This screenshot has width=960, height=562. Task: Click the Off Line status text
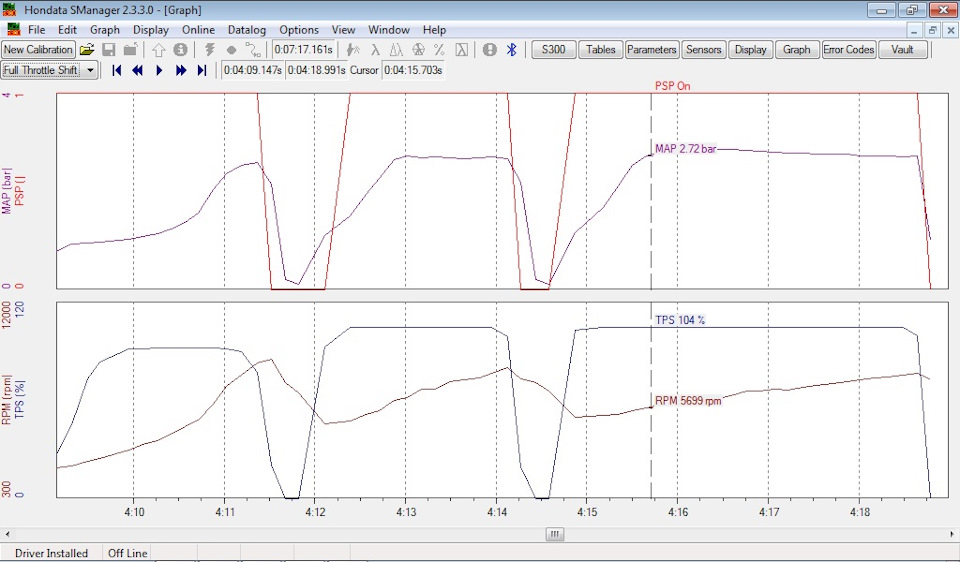[x=127, y=553]
